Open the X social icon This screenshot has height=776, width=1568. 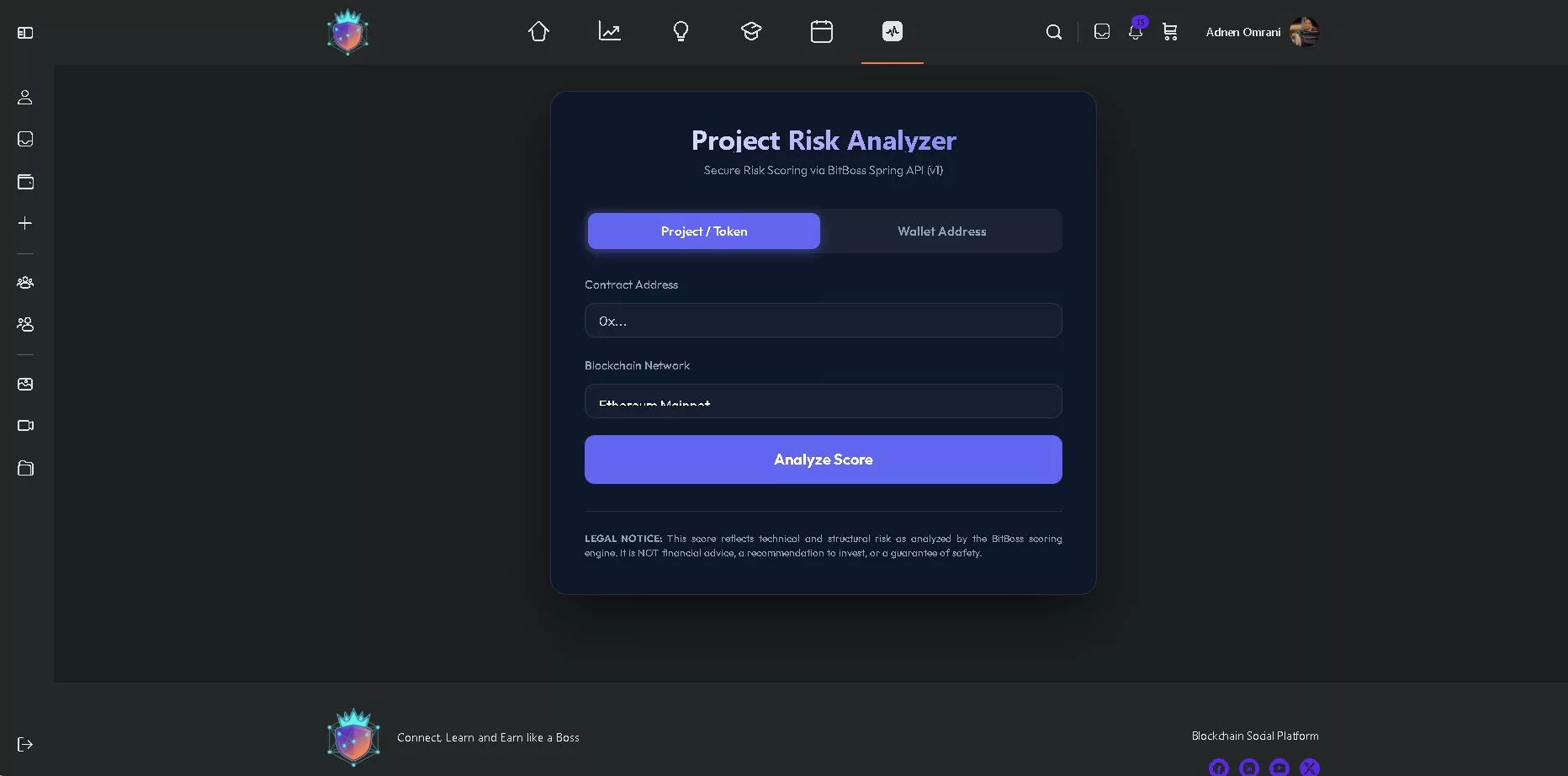point(1310,767)
